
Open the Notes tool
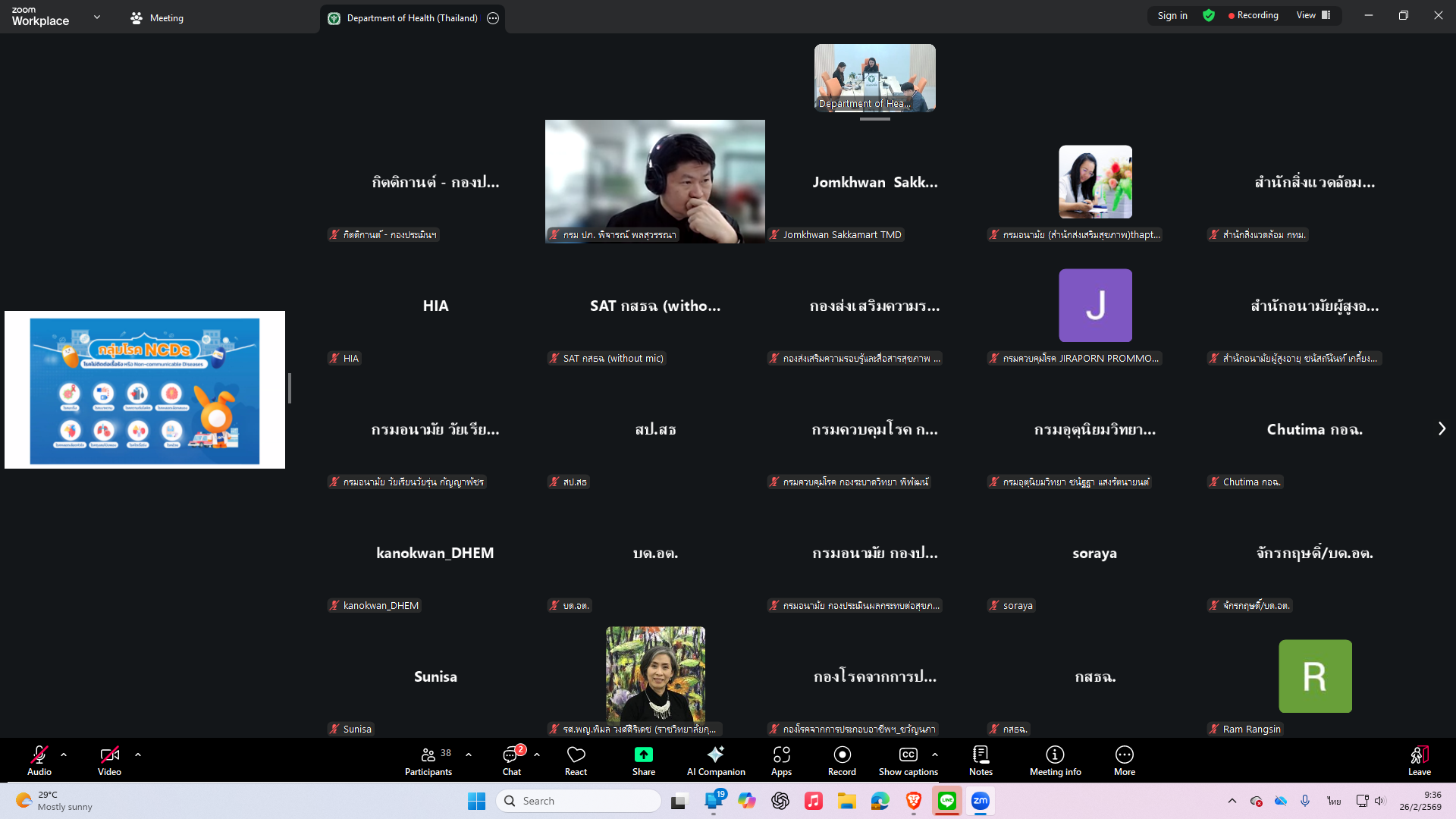(980, 760)
